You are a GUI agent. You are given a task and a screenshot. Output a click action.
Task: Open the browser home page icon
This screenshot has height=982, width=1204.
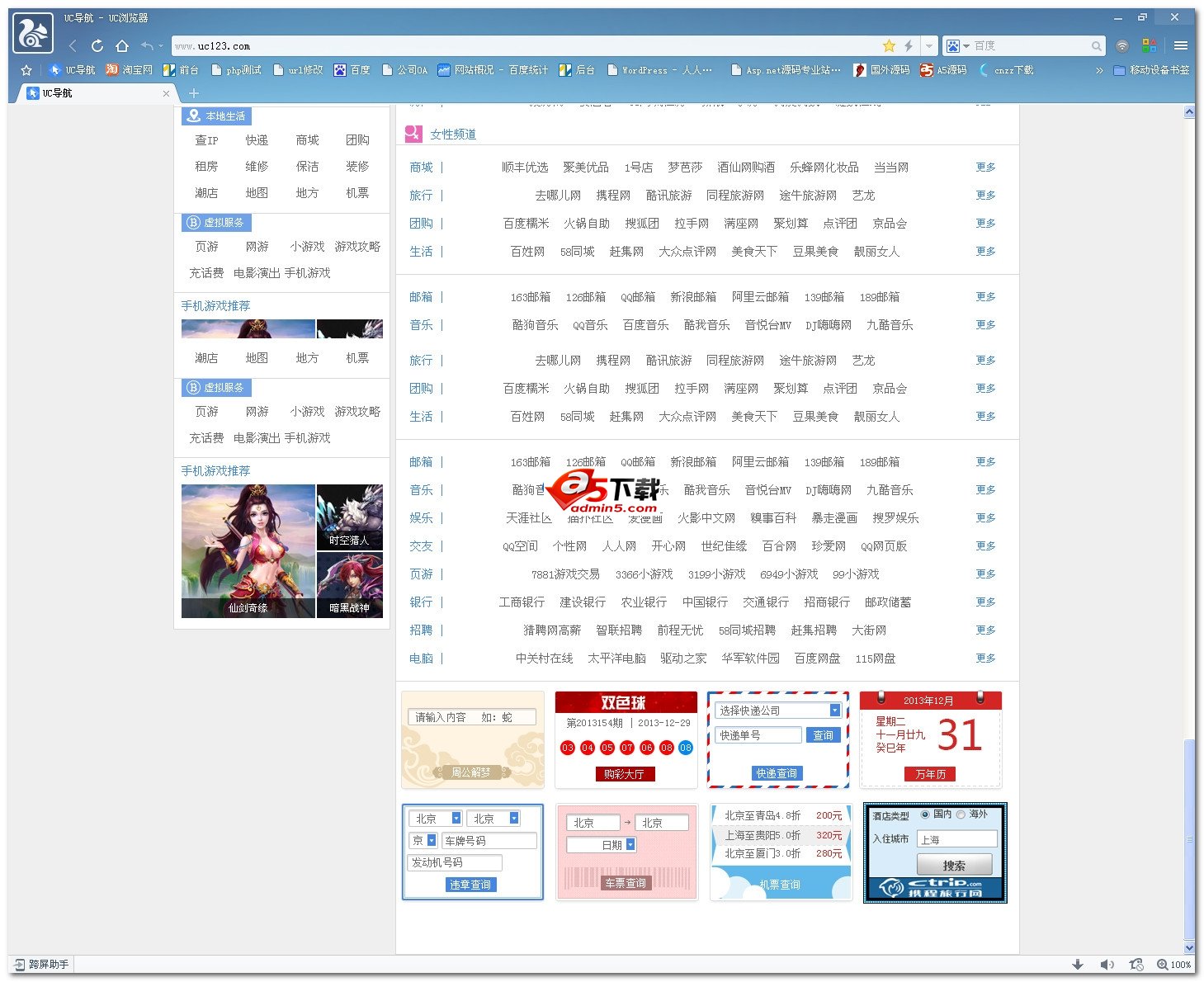(122, 46)
